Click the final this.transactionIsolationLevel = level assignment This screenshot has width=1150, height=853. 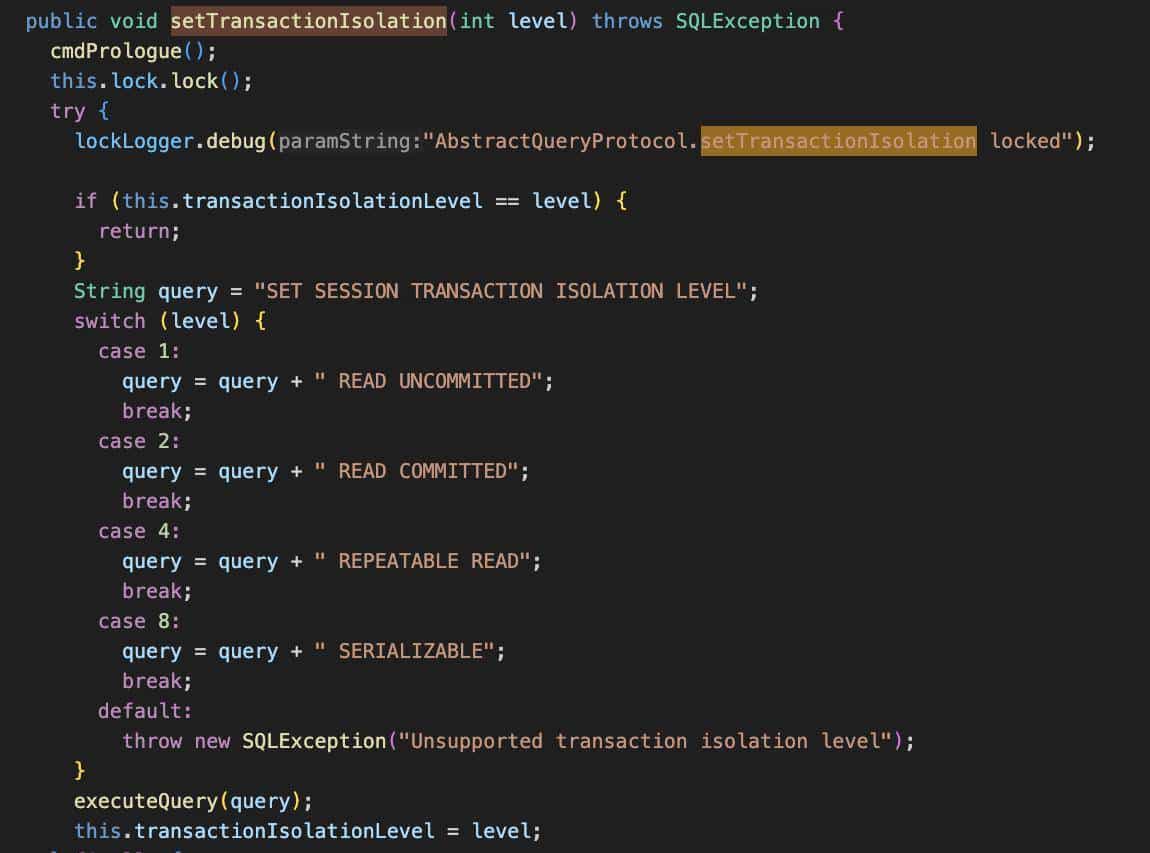click(x=307, y=831)
